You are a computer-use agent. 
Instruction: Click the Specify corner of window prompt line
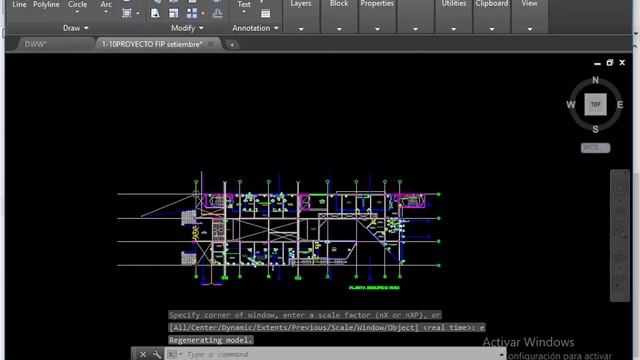pyautogui.click(x=305, y=315)
